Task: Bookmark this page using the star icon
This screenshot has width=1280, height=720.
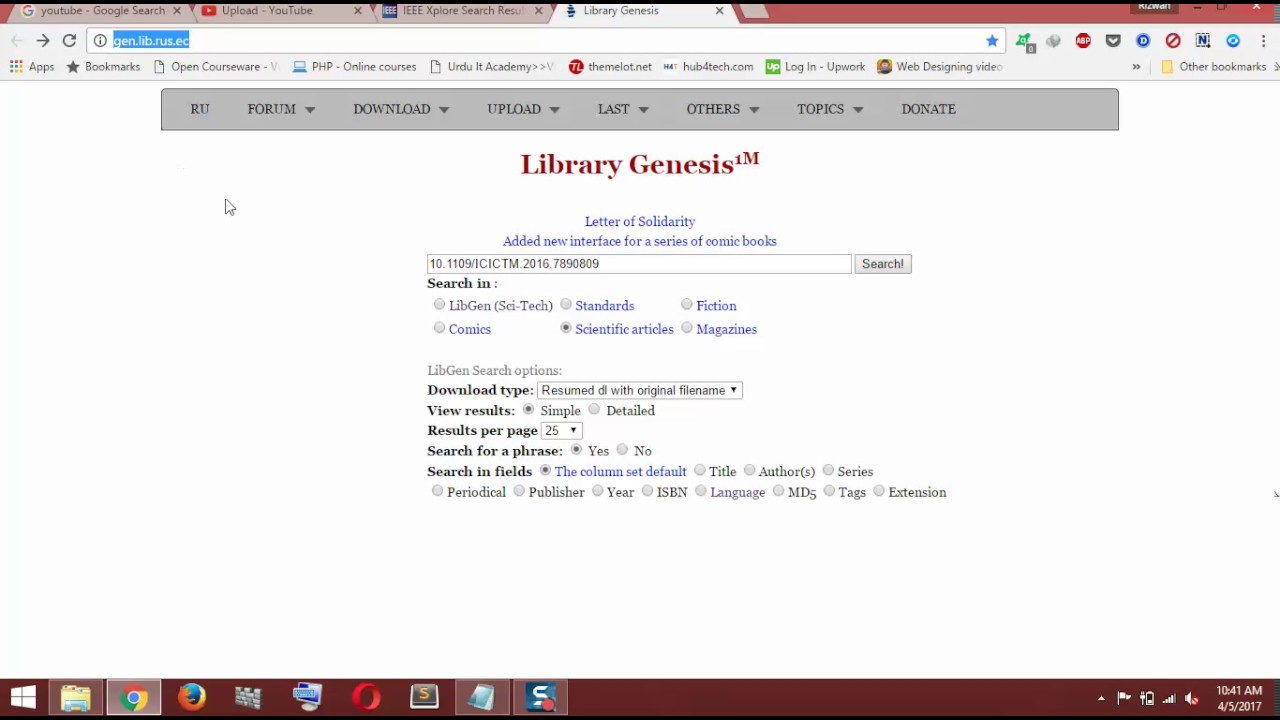Action: click(x=992, y=40)
